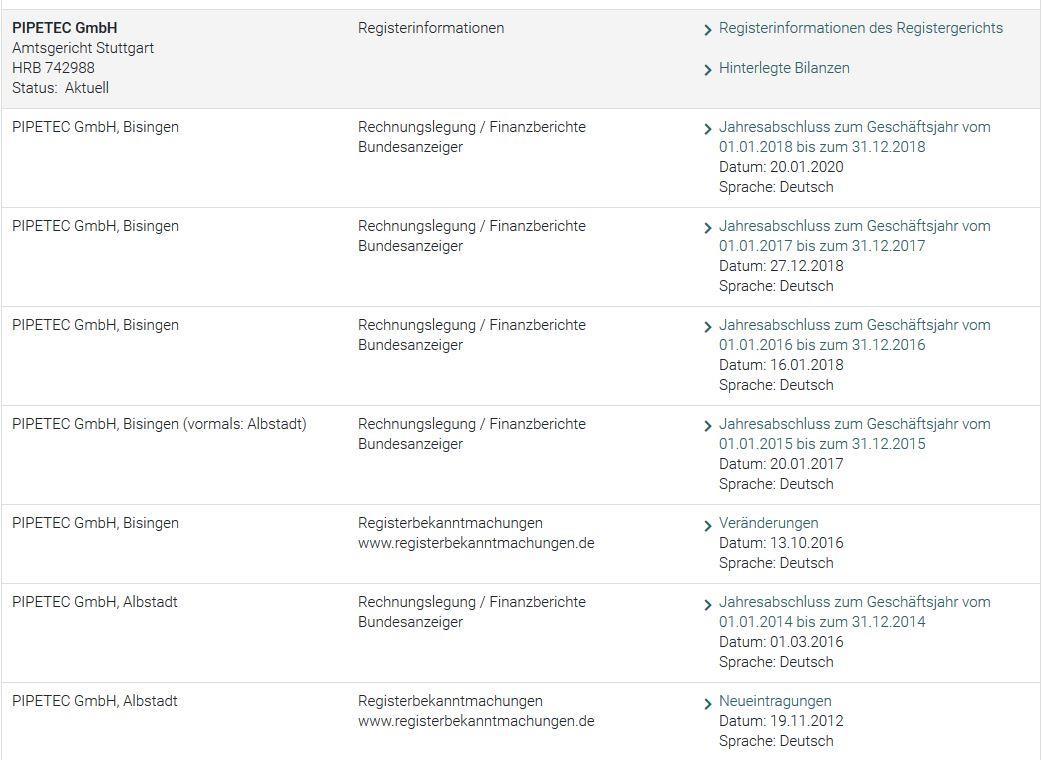Open Veränderungen announcement link

(768, 523)
